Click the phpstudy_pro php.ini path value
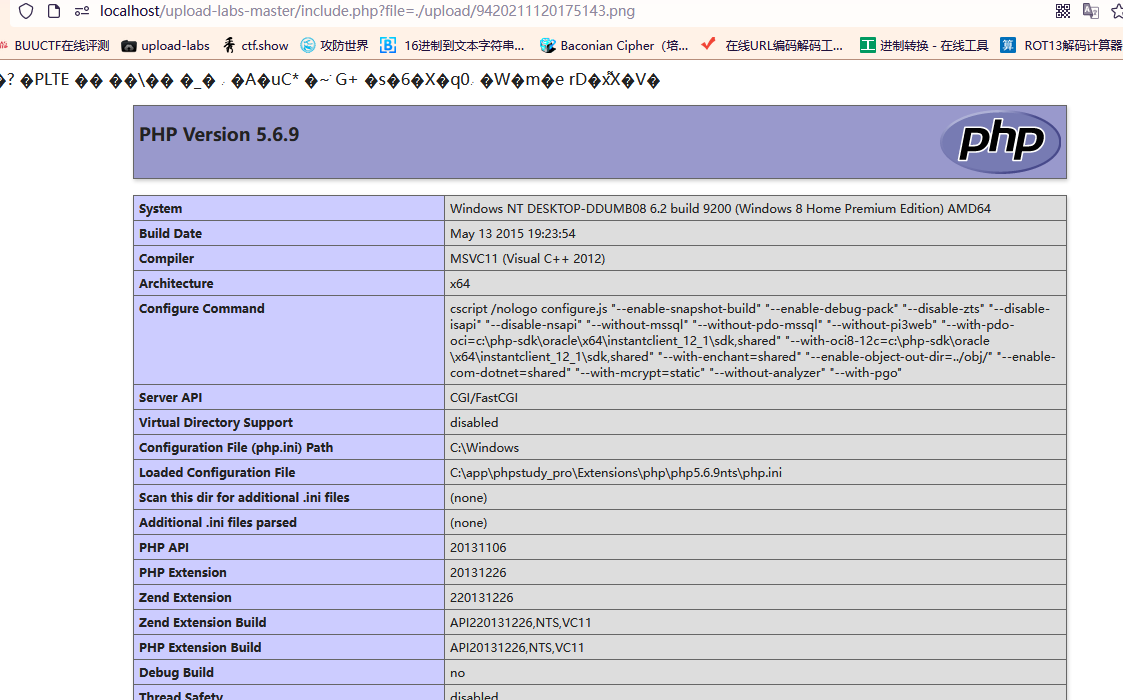Screen dimensions: 1123x700 coord(616,473)
